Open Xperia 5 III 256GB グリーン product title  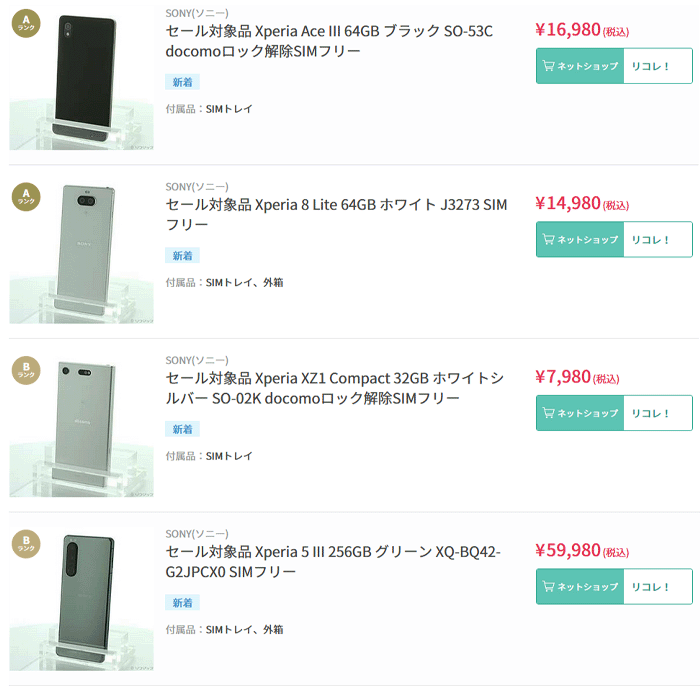(x=332, y=562)
